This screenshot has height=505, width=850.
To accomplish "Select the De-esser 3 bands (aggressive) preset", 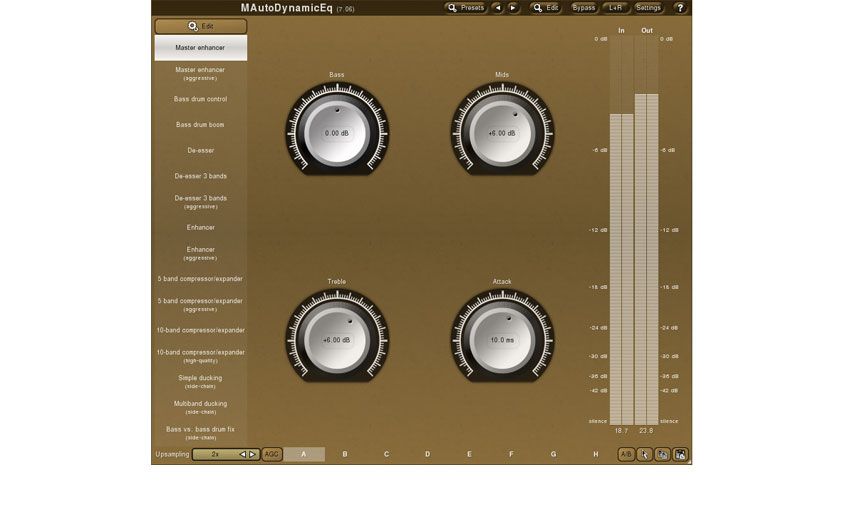I will pos(201,202).
